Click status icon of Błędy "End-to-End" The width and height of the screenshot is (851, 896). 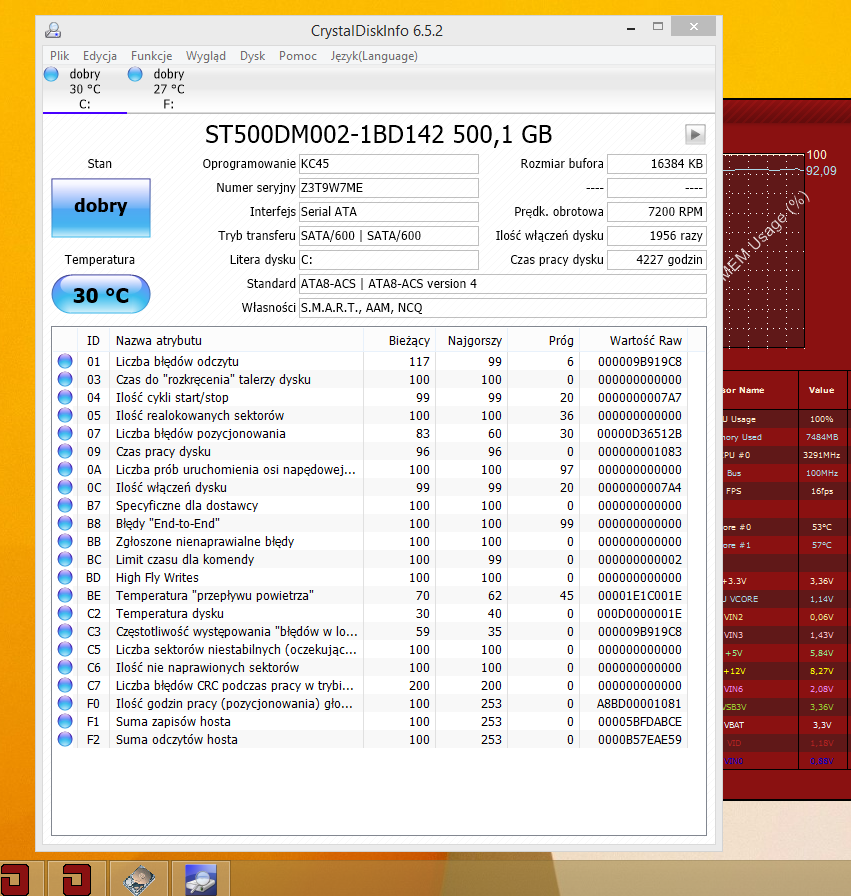pos(65,523)
